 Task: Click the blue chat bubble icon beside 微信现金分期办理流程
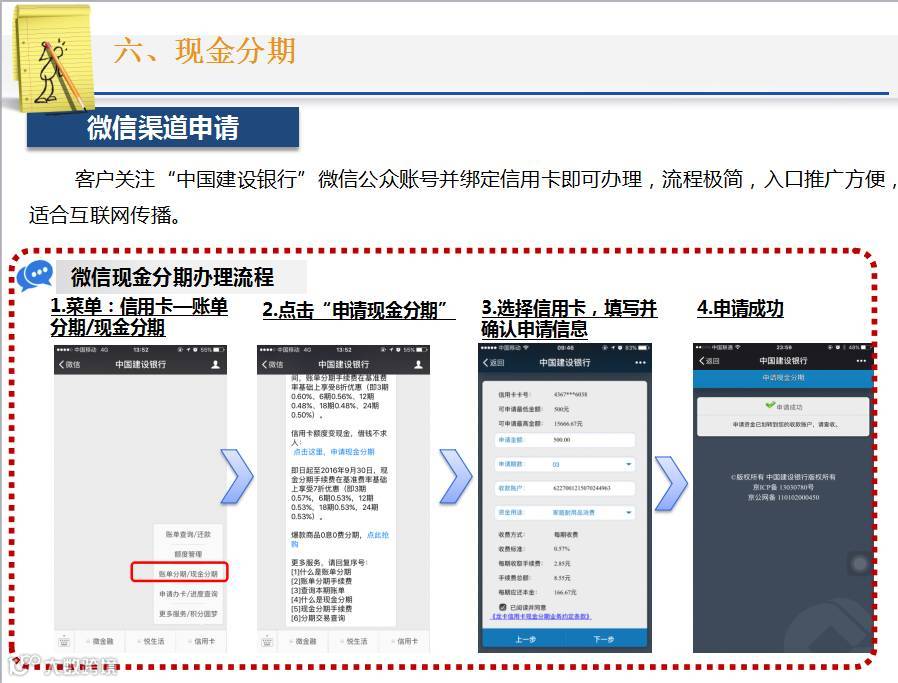point(36,275)
